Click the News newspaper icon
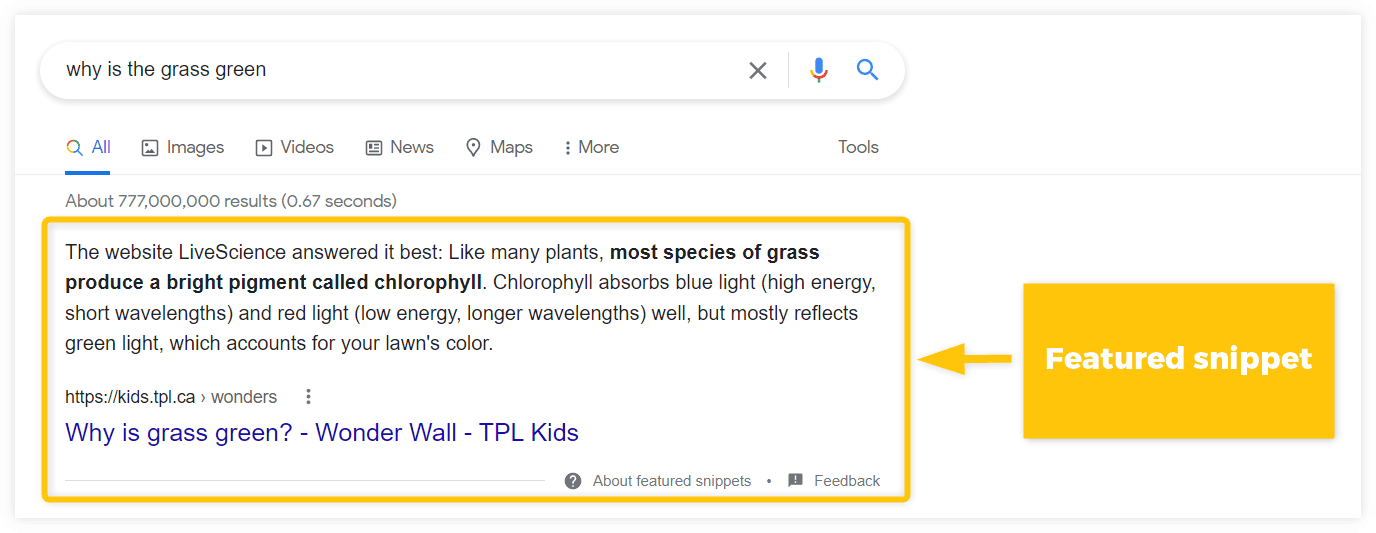The width and height of the screenshot is (1376, 533). click(x=374, y=148)
